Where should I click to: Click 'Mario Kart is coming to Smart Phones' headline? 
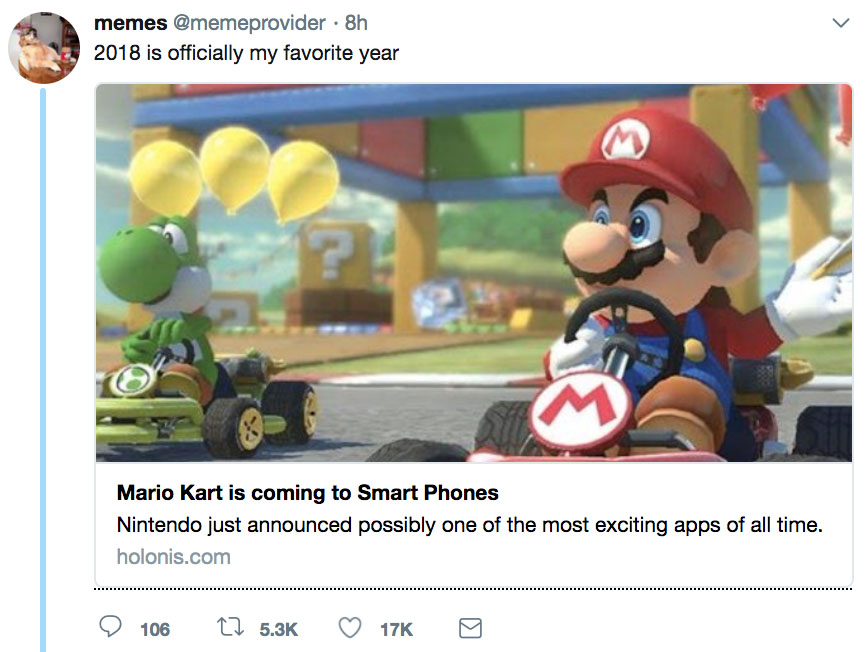[x=307, y=493]
